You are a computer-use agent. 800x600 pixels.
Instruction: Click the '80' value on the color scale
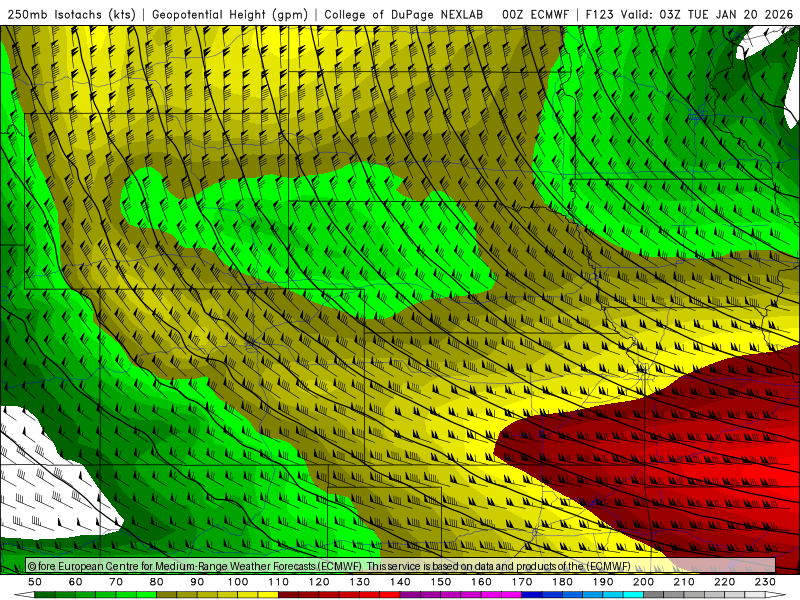click(157, 582)
